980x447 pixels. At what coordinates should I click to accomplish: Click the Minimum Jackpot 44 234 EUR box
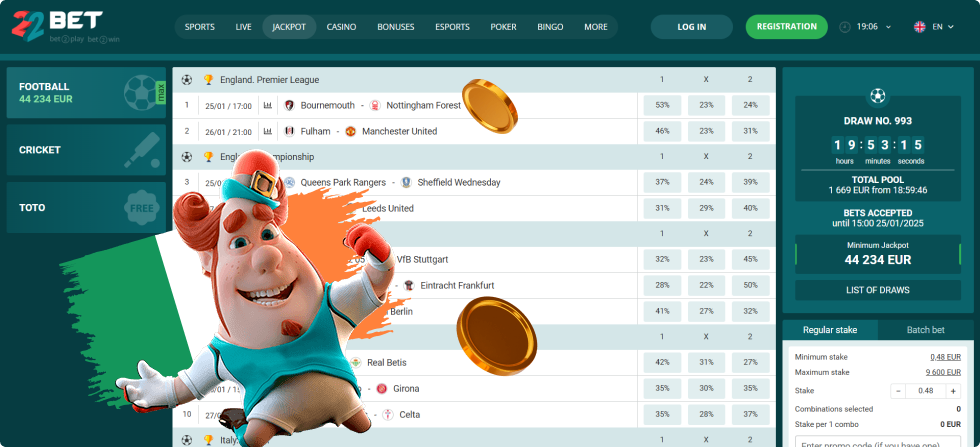(878, 254)
